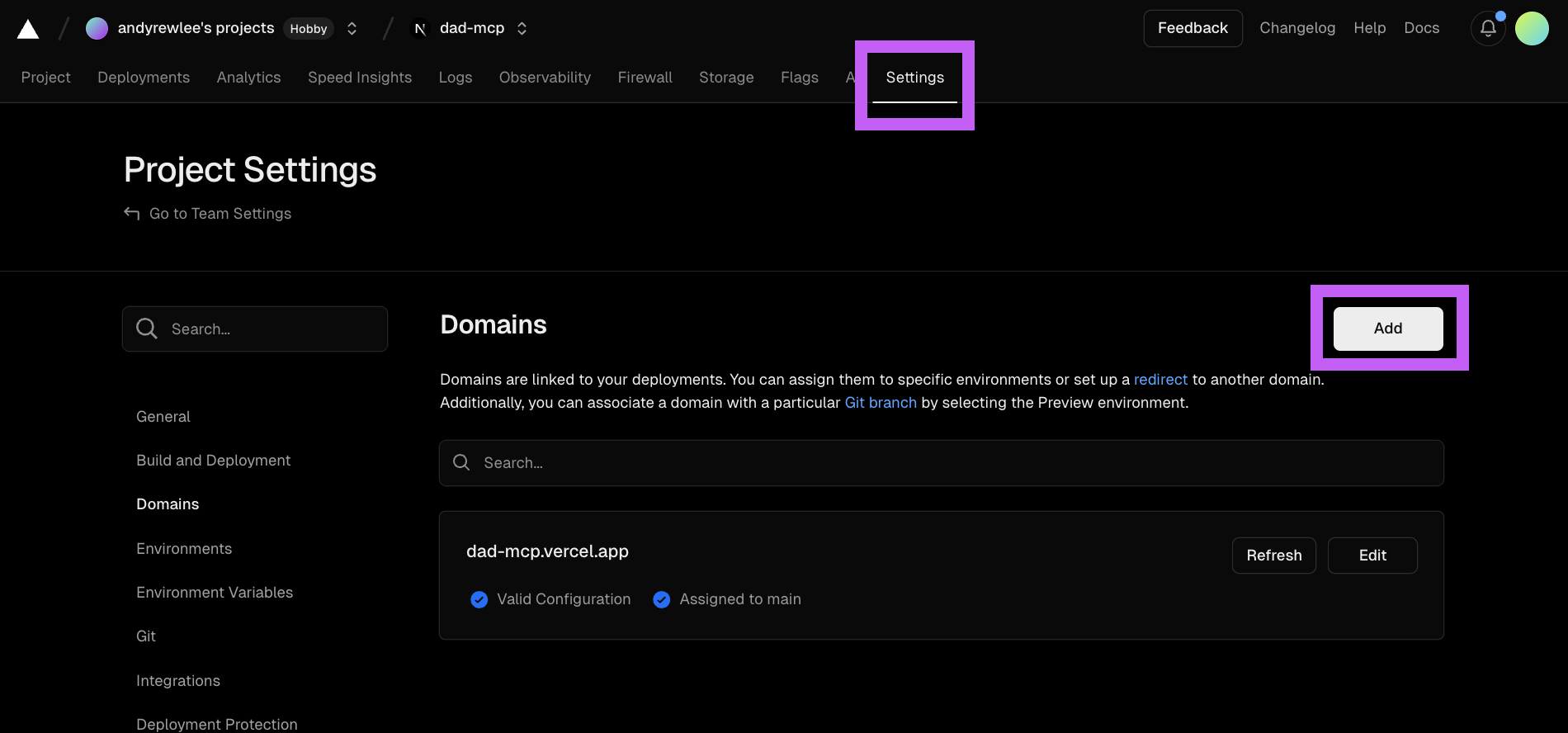Image resolution: width=1568 pixels, height=733 pixels.
Task: Open the Analytics tab
Action: [x=248, y=77]
